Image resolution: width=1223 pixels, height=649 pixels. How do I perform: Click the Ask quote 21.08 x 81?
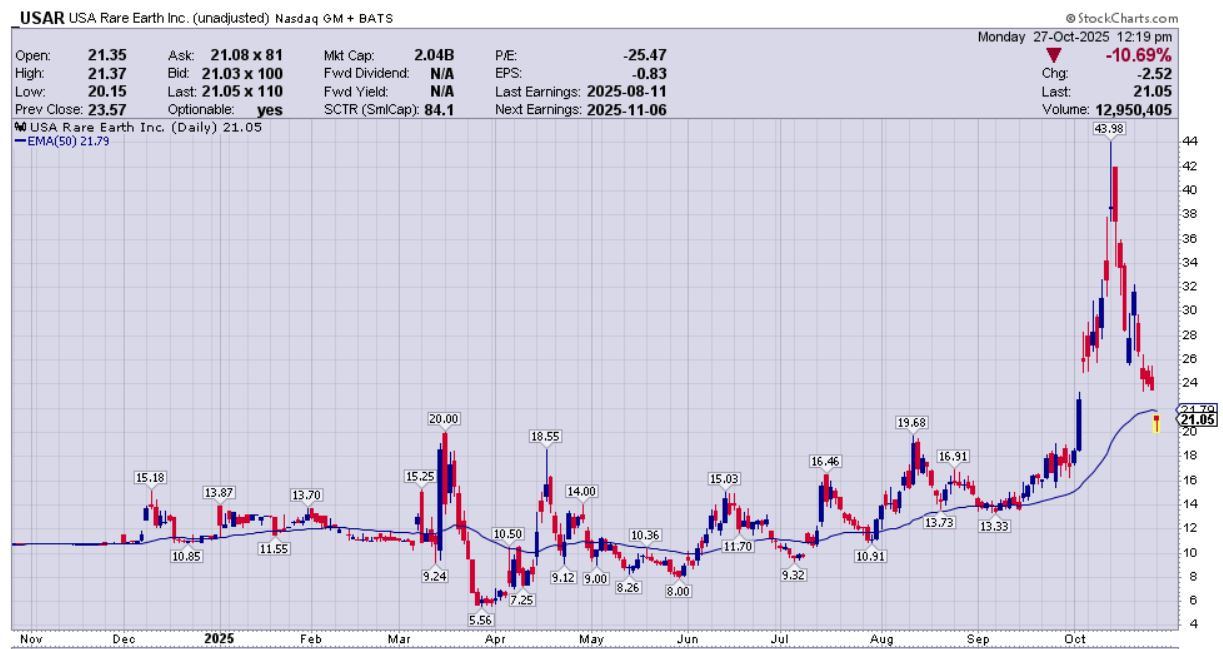249,56
